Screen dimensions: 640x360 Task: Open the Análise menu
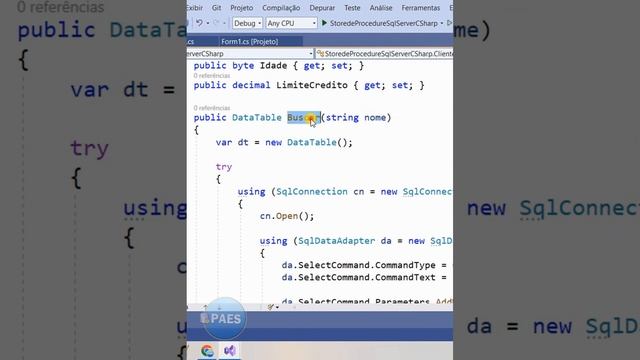click(381, 8)
